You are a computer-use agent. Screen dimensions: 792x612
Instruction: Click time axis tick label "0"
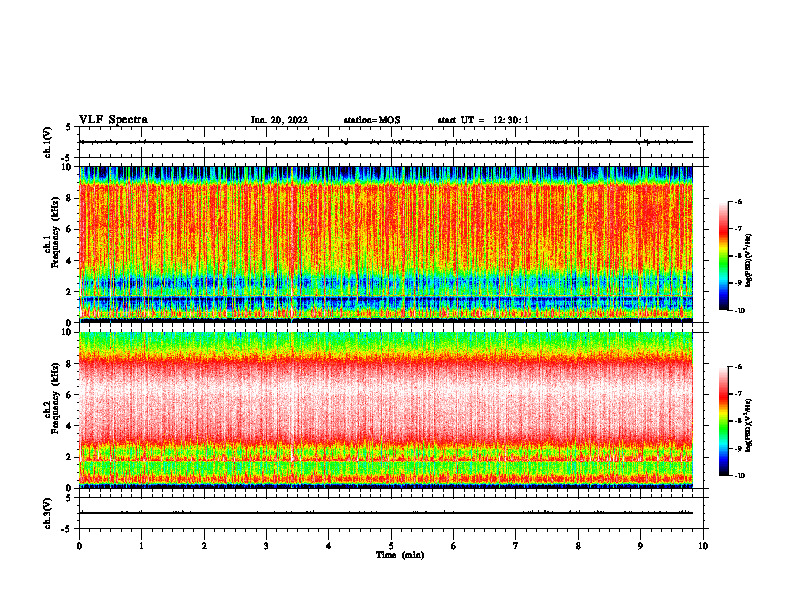pyautogui.click(x=79, y=546)
